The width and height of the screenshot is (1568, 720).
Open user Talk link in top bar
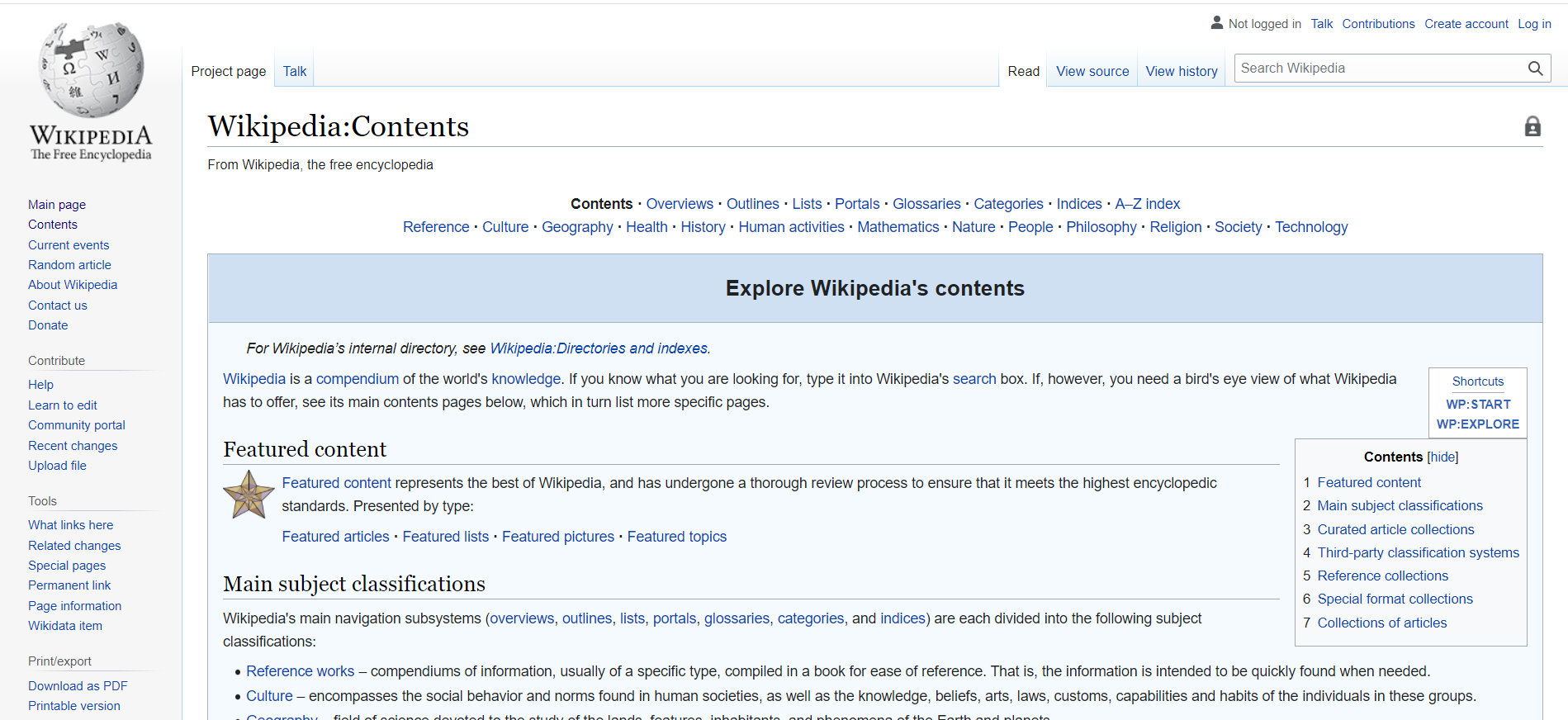(x=1322, y=24)
